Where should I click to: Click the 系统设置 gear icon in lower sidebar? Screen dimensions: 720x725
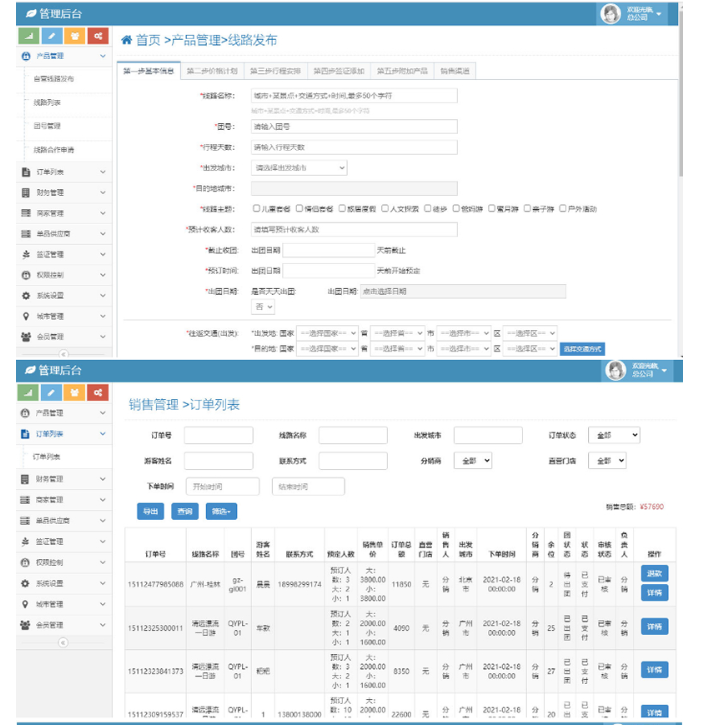25,583
